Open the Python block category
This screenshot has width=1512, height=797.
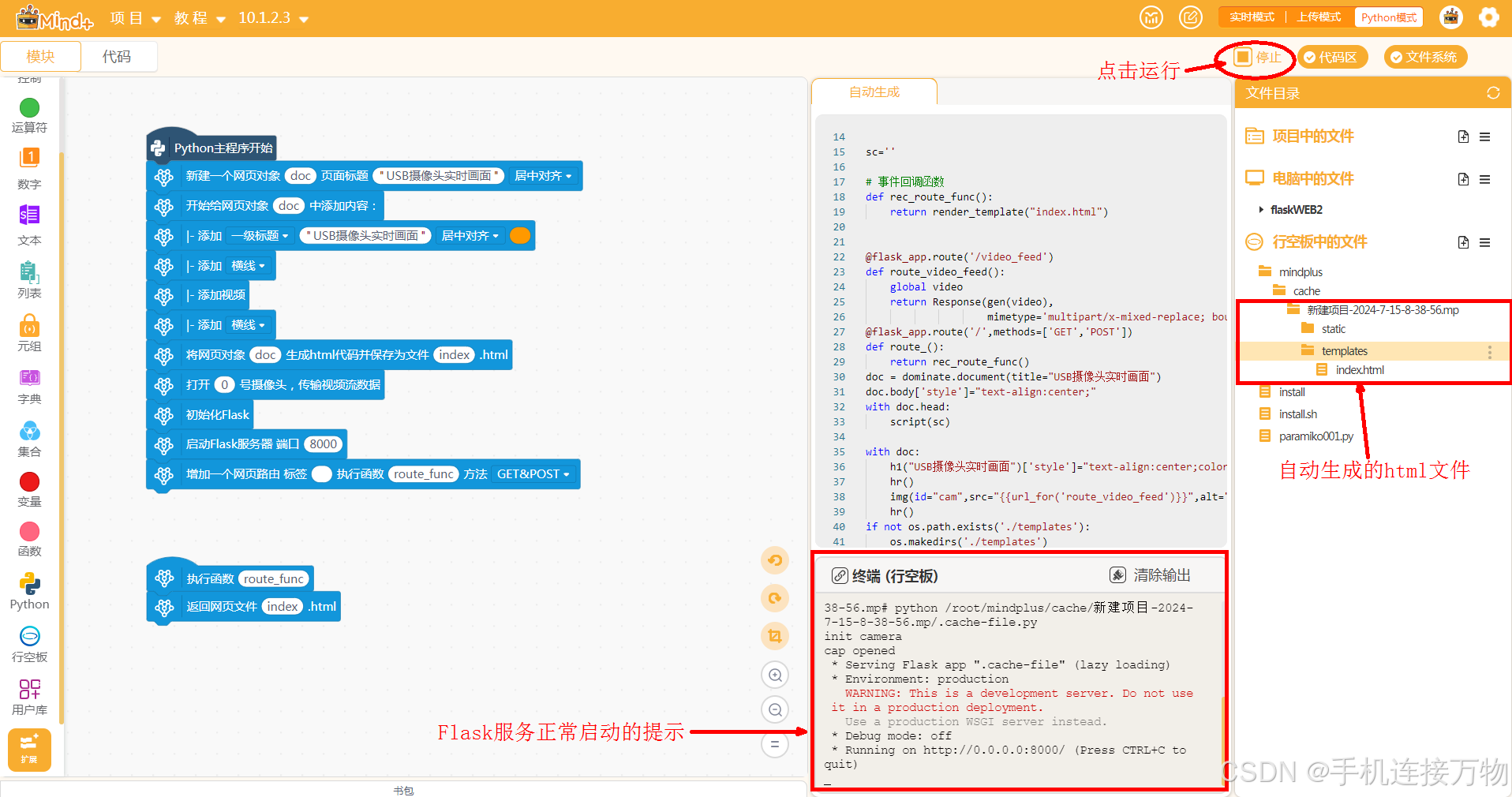pos(29,591)
